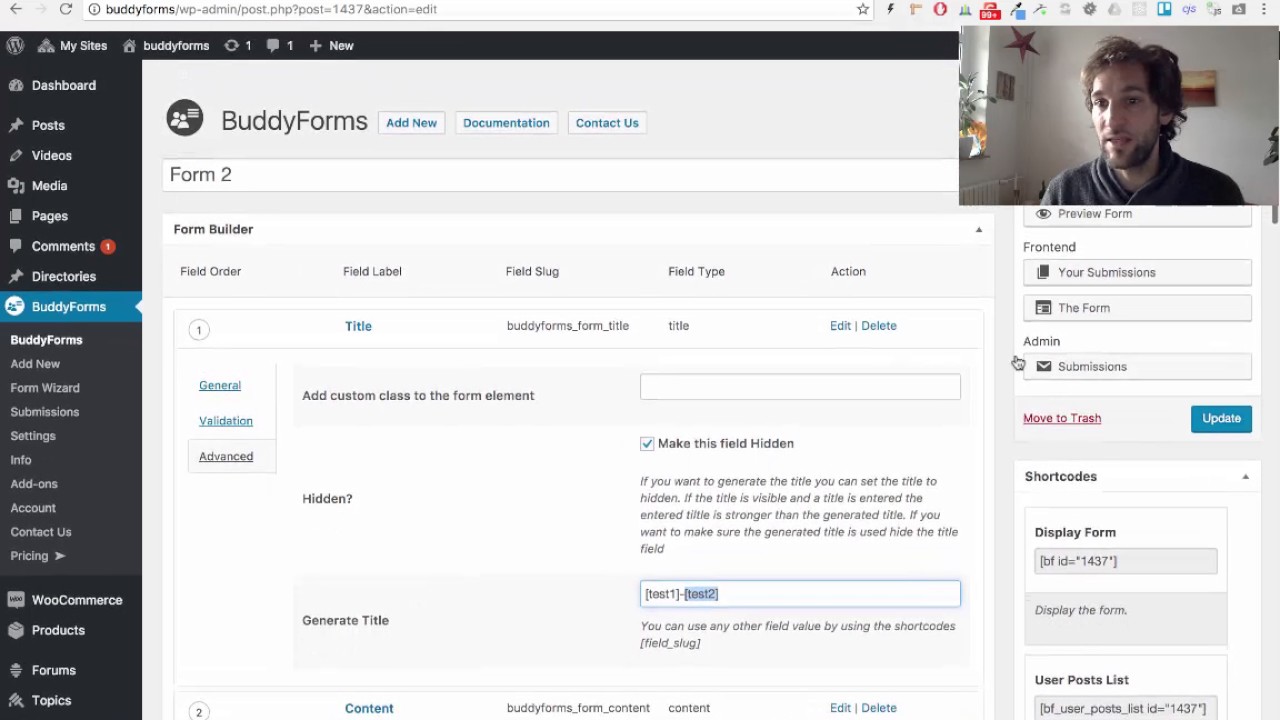Image resolution: width=1280 pixels, height=720 pixels.
Task: Click the Dashboard gauge icon in sidebar
Action: (x=15, y=86)
